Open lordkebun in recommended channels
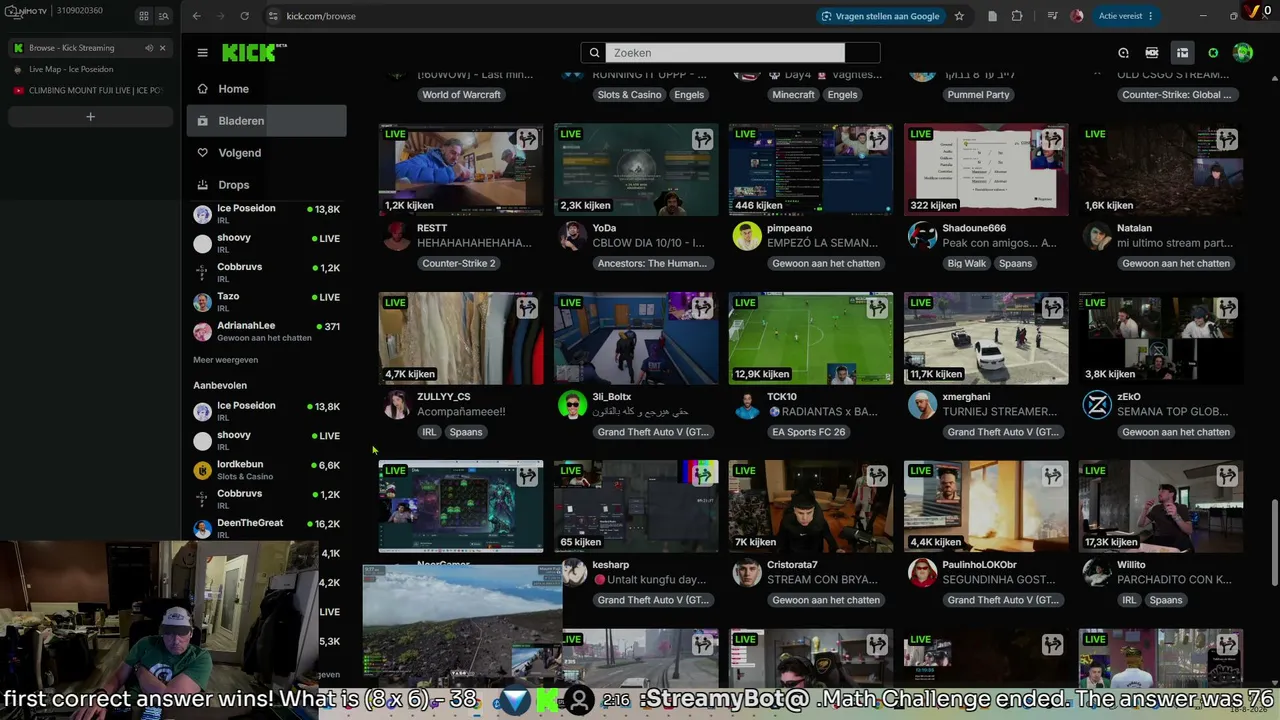The height and width of the screenshot is (720, 1280). point(266,470)
